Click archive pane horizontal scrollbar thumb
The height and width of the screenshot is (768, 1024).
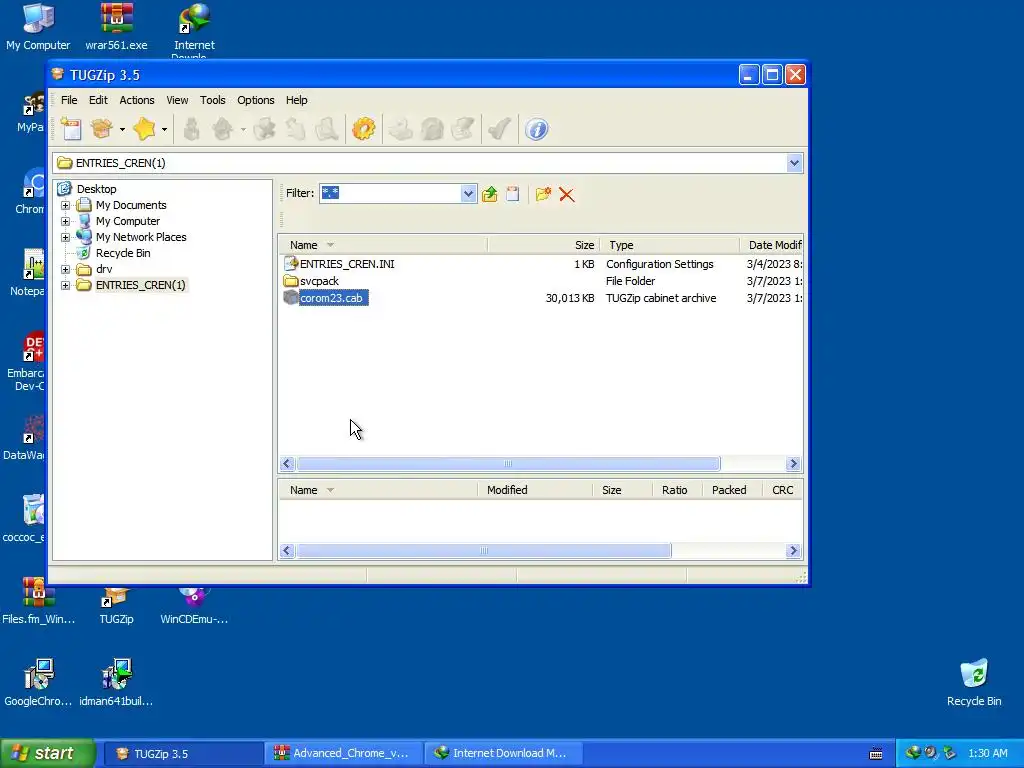point(484,551)
